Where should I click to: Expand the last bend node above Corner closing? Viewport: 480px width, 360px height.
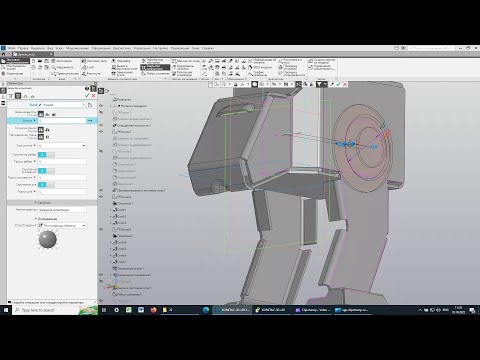pos(111,262)
